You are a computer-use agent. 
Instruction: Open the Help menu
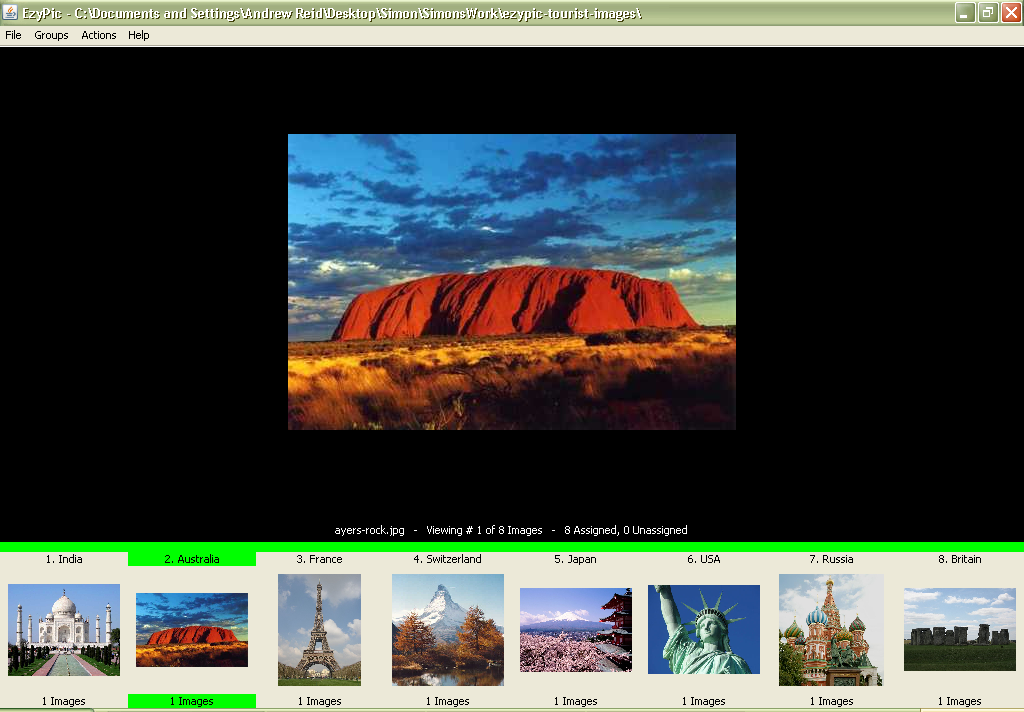(x=139, y=34)
